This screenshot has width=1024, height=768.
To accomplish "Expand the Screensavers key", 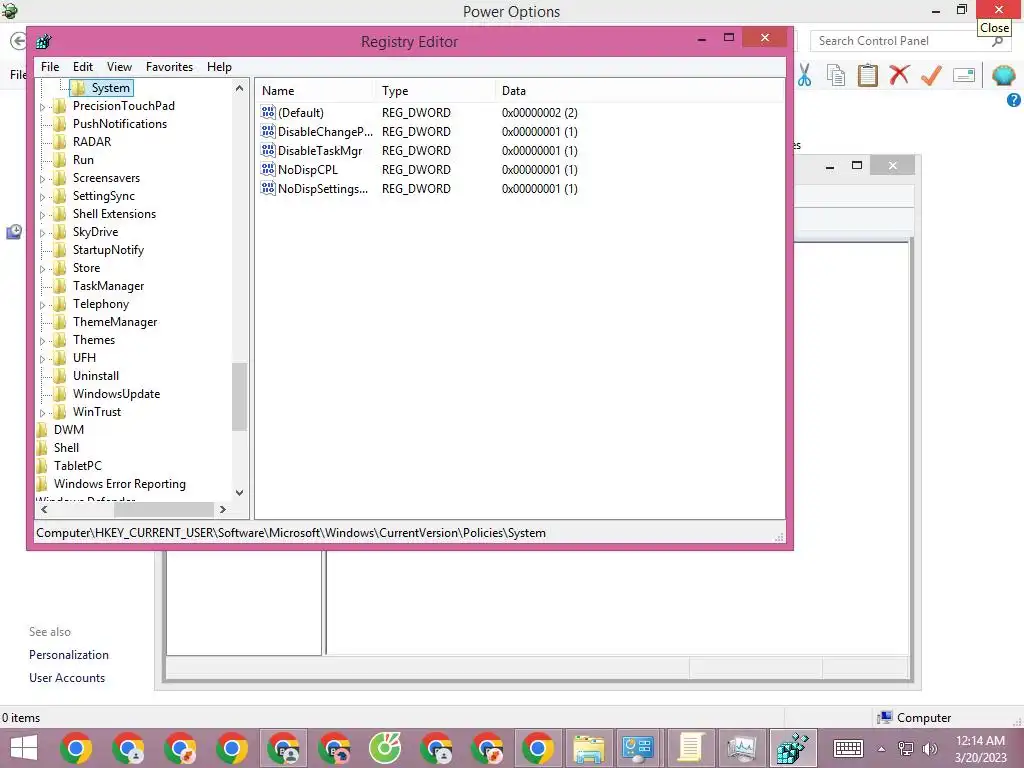I will (x=43, y=178).
